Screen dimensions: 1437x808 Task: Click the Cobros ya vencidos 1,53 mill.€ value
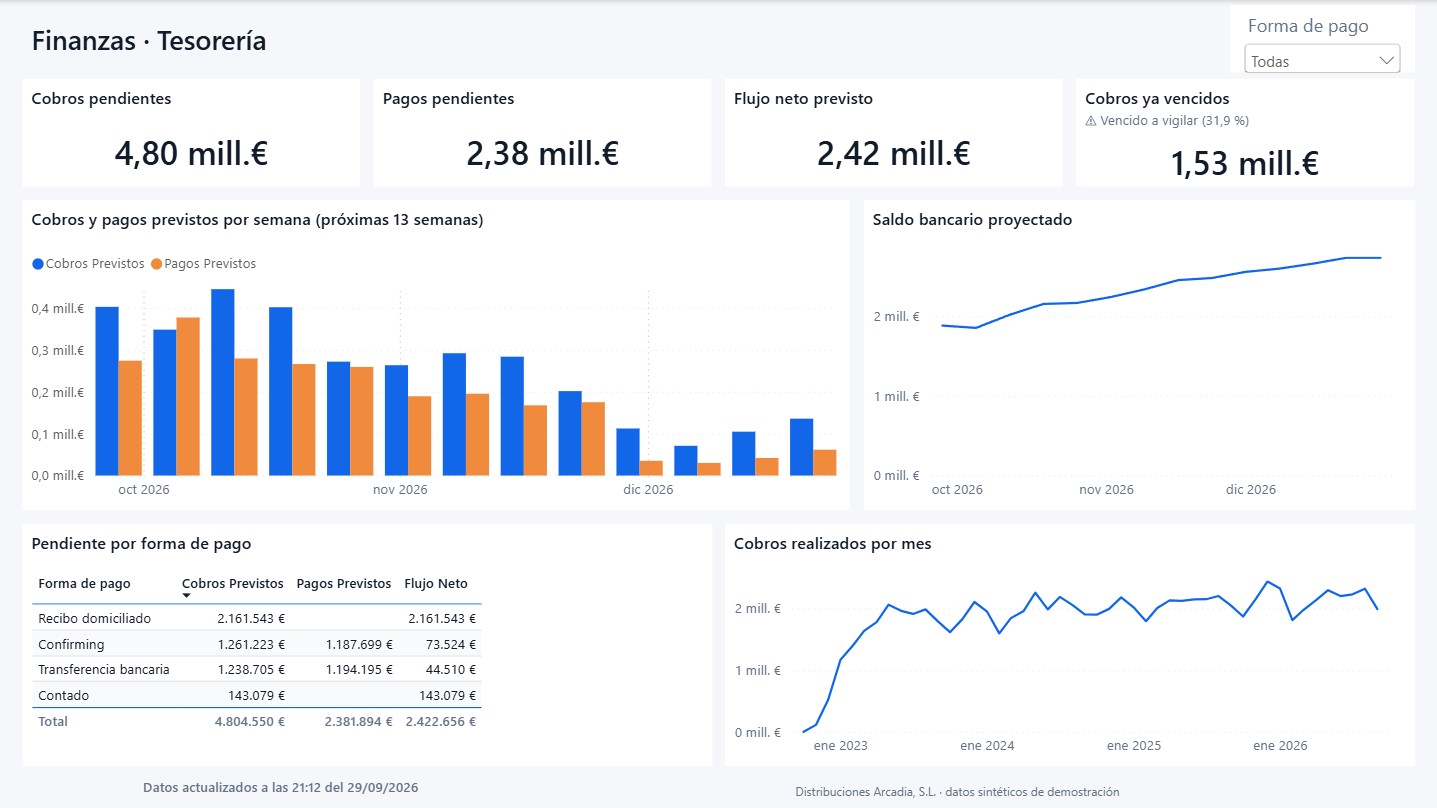[1245, 163]
